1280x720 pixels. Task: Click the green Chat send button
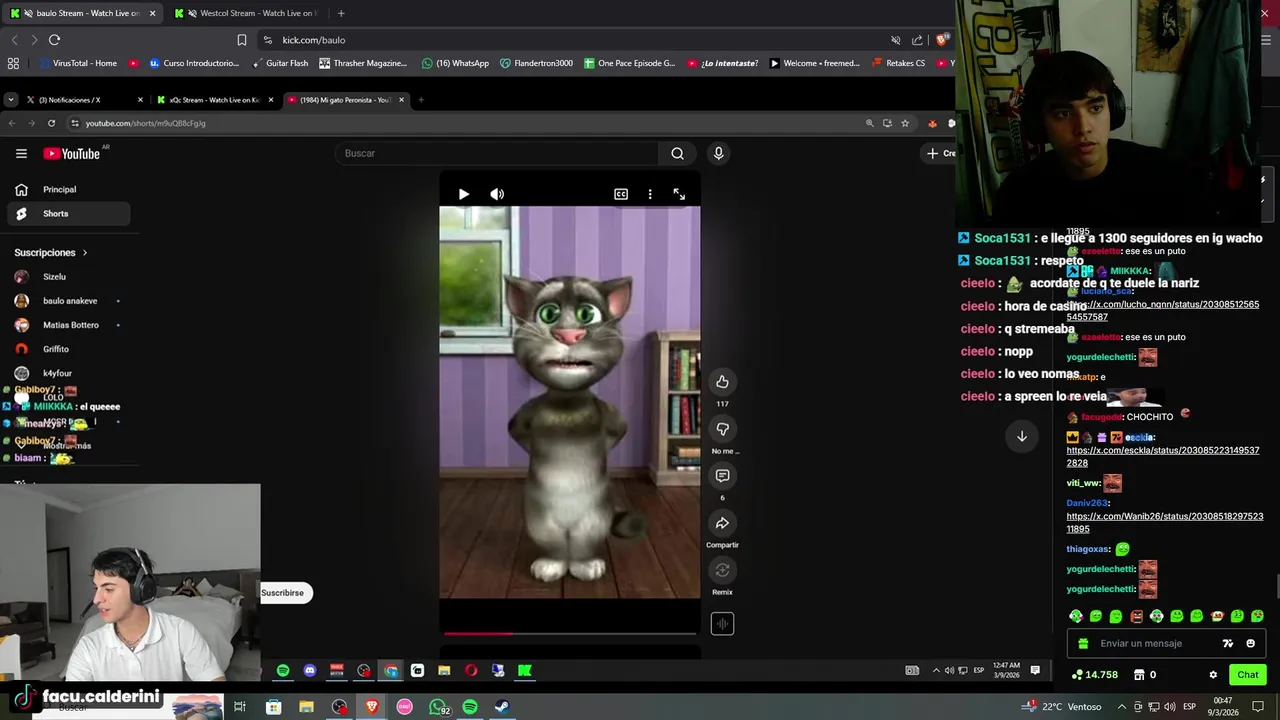pyautogui.click(x=1247, y=675)
